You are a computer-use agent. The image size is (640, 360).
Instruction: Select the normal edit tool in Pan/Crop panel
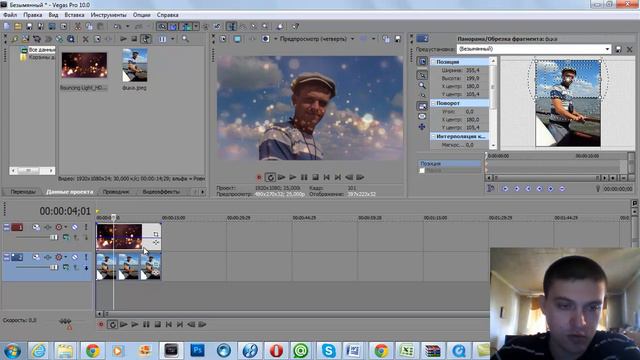422,75
